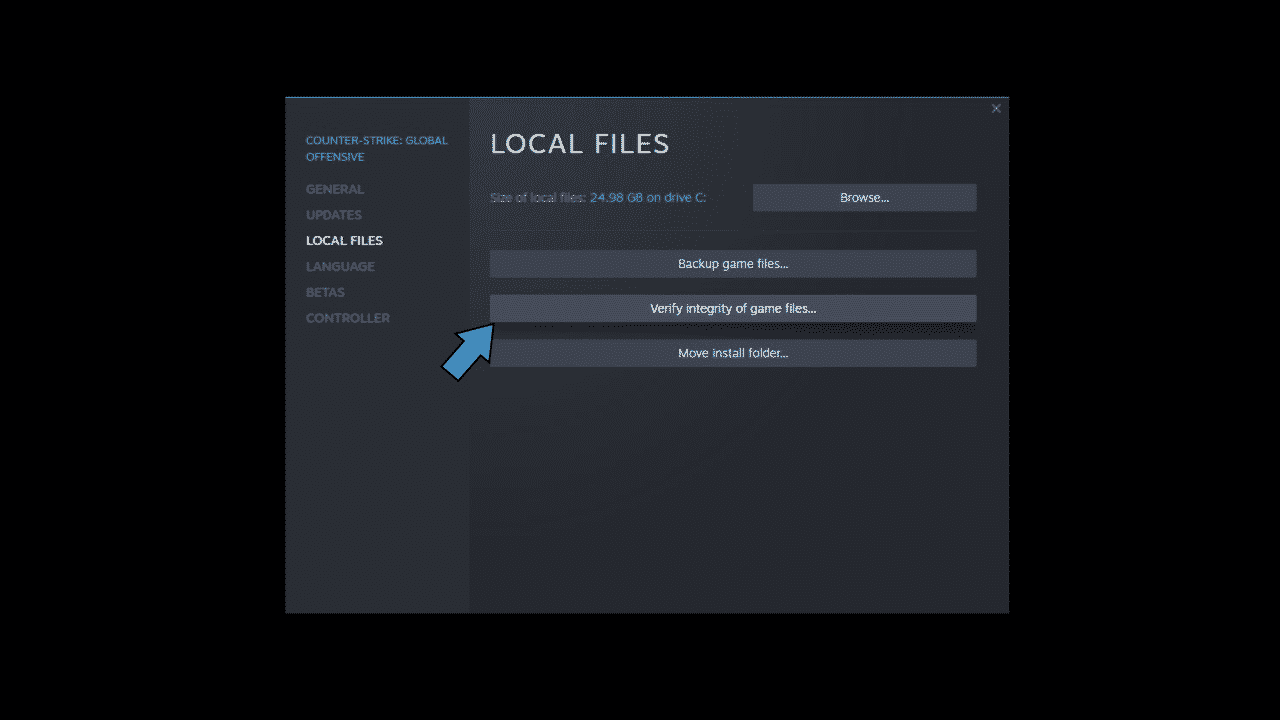1280x720 pixels.
Task: Switch to the GENERAL settings tab
Action: click(335, 189)
